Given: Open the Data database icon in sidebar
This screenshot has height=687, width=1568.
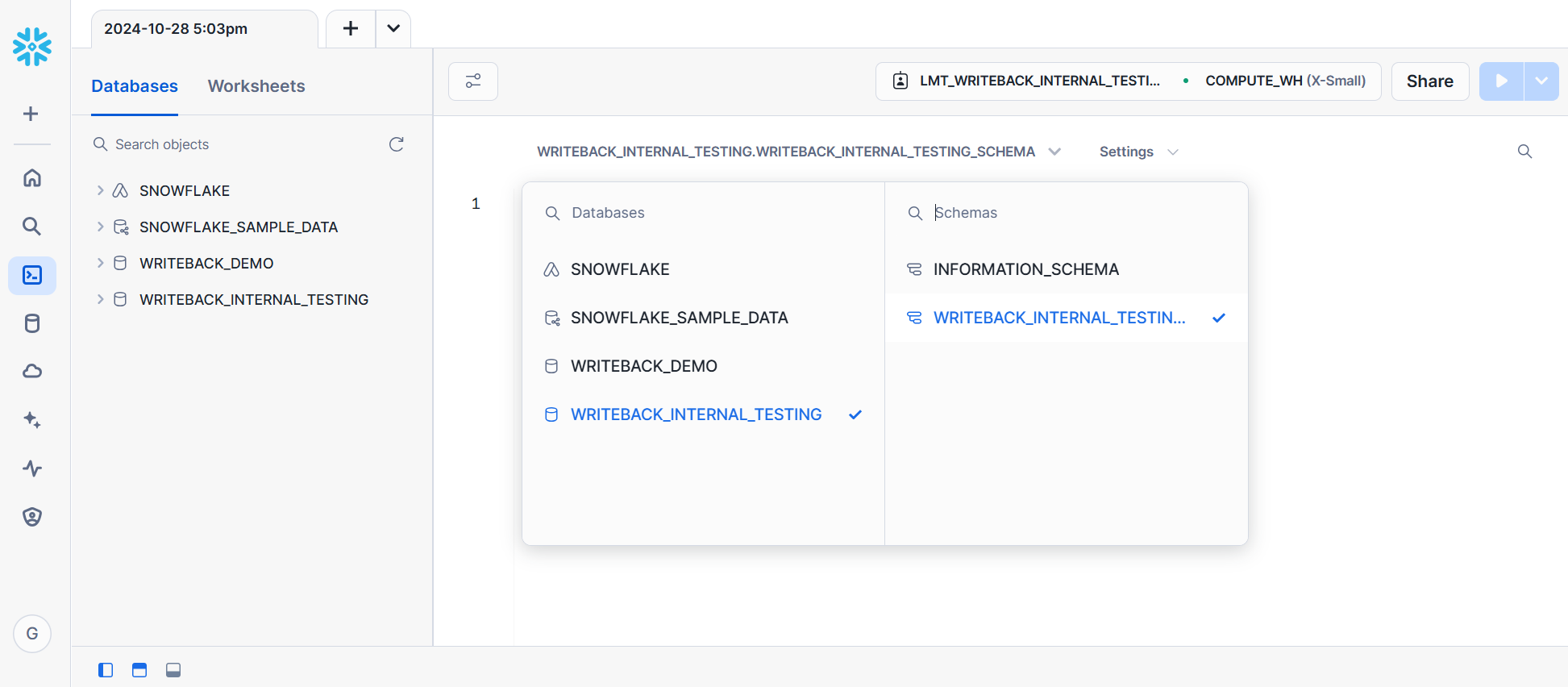Looking at the screenshot, I should point(32,323).
